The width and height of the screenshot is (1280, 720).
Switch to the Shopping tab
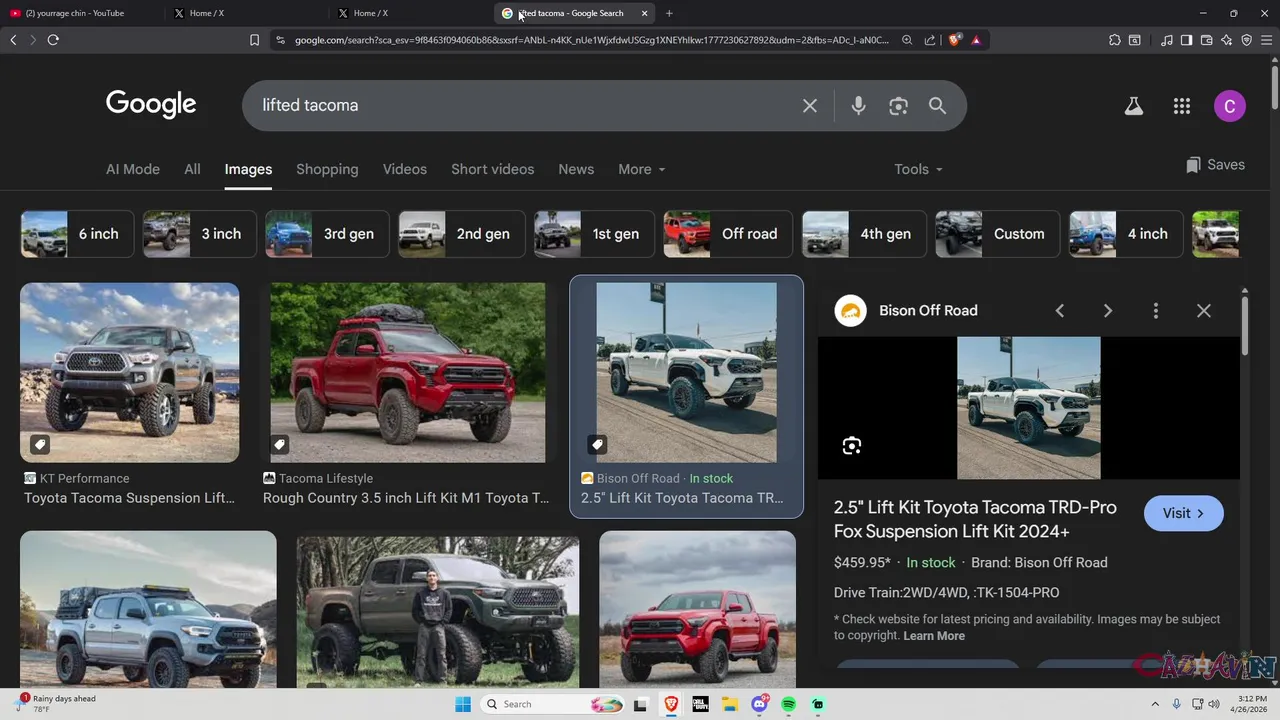(x=327, y=170)
